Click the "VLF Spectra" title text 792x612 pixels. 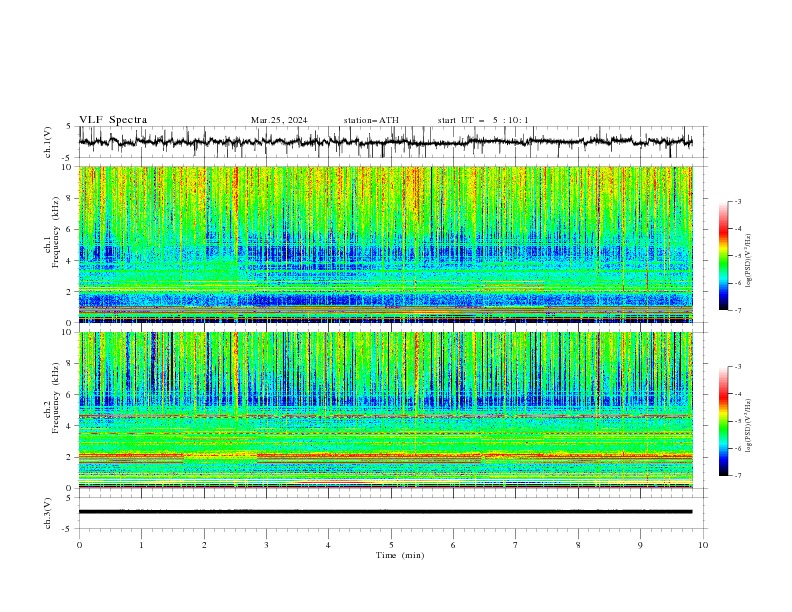113,120
